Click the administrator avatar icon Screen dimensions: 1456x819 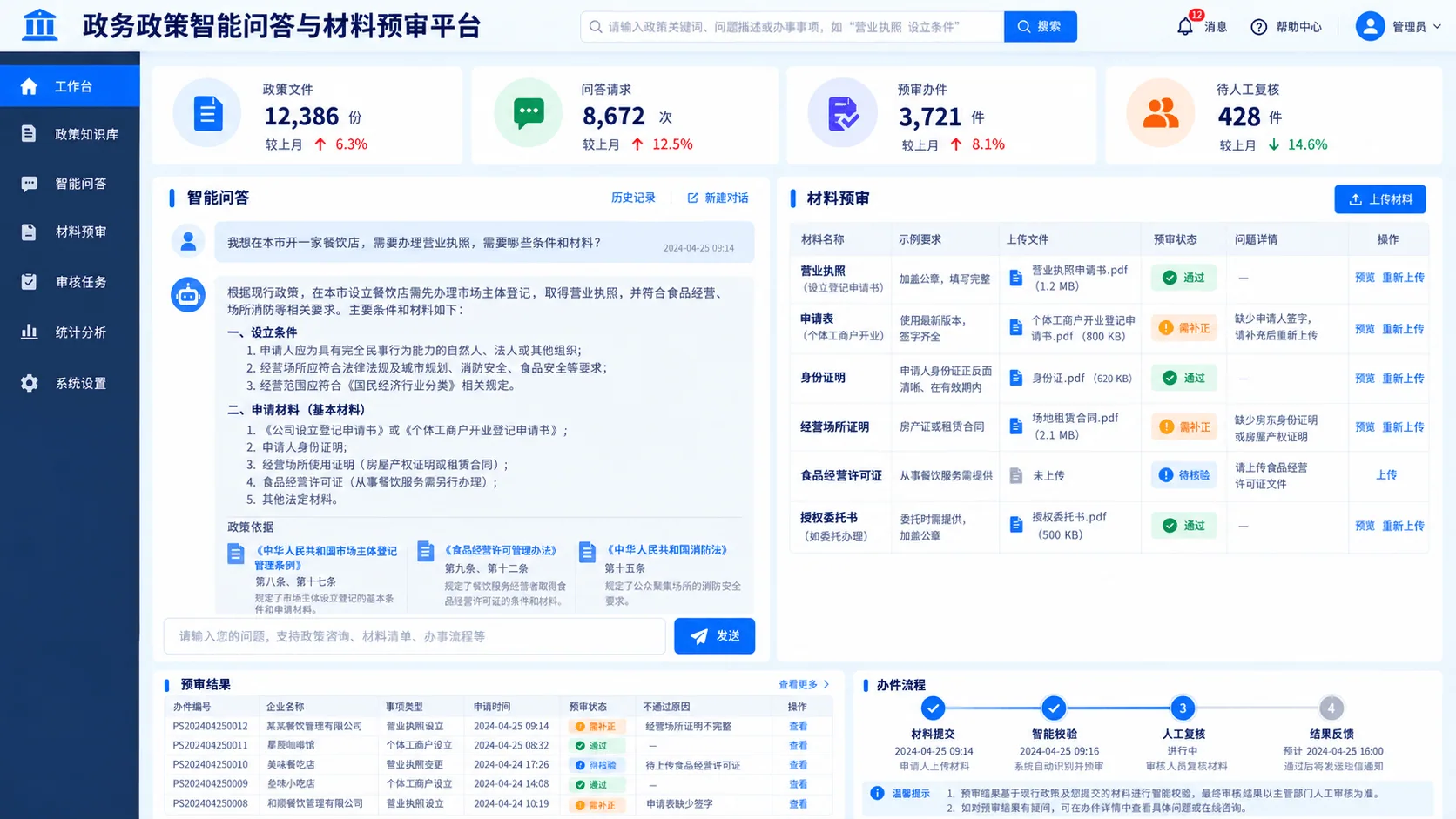(x=1370, y=26)
